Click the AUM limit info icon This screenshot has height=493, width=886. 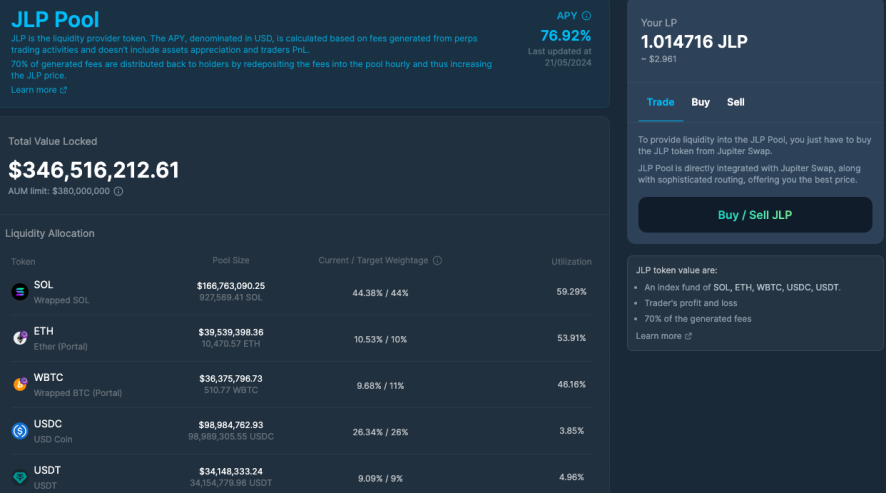[118, 191]
